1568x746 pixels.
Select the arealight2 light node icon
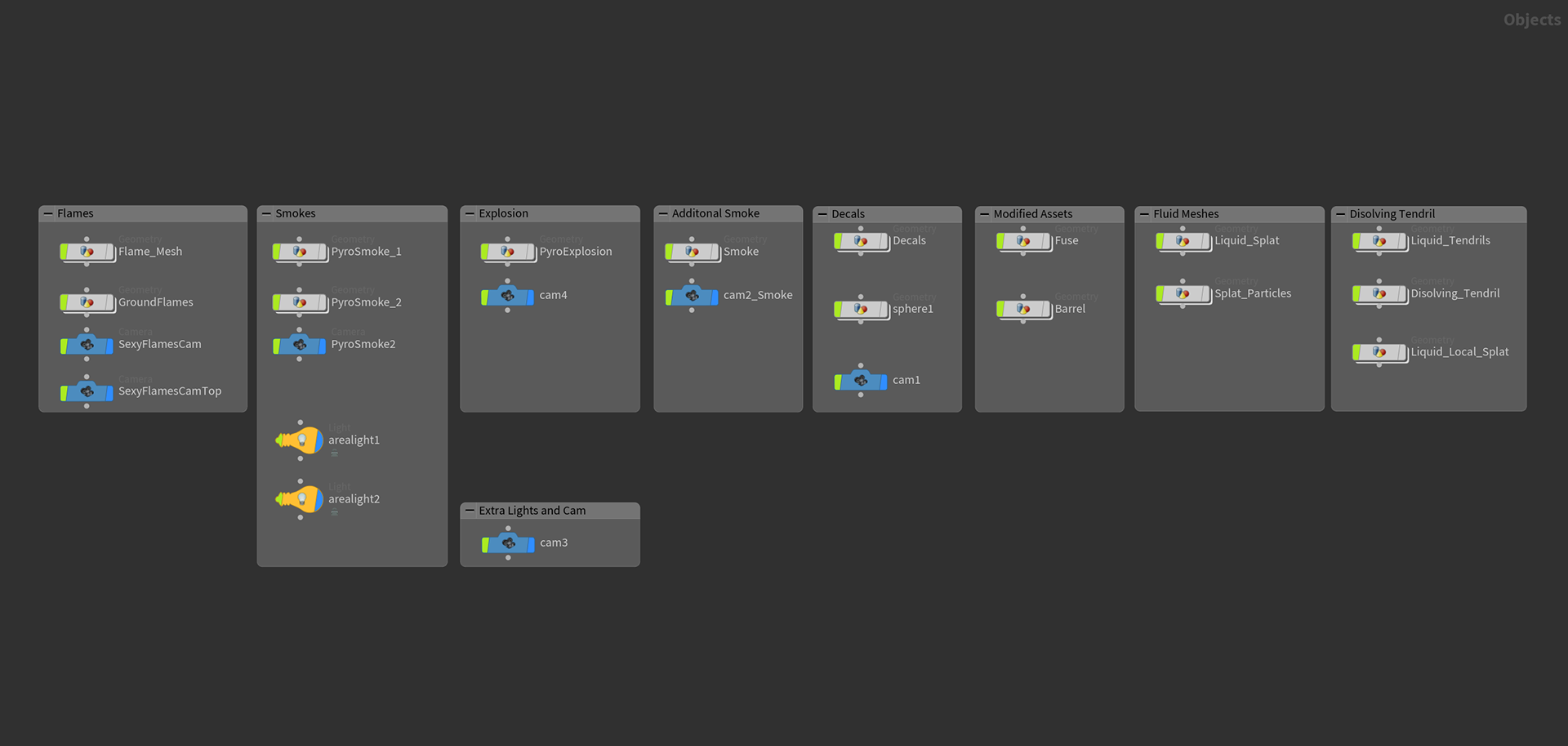pyautogui.click(x=301, y=499)
